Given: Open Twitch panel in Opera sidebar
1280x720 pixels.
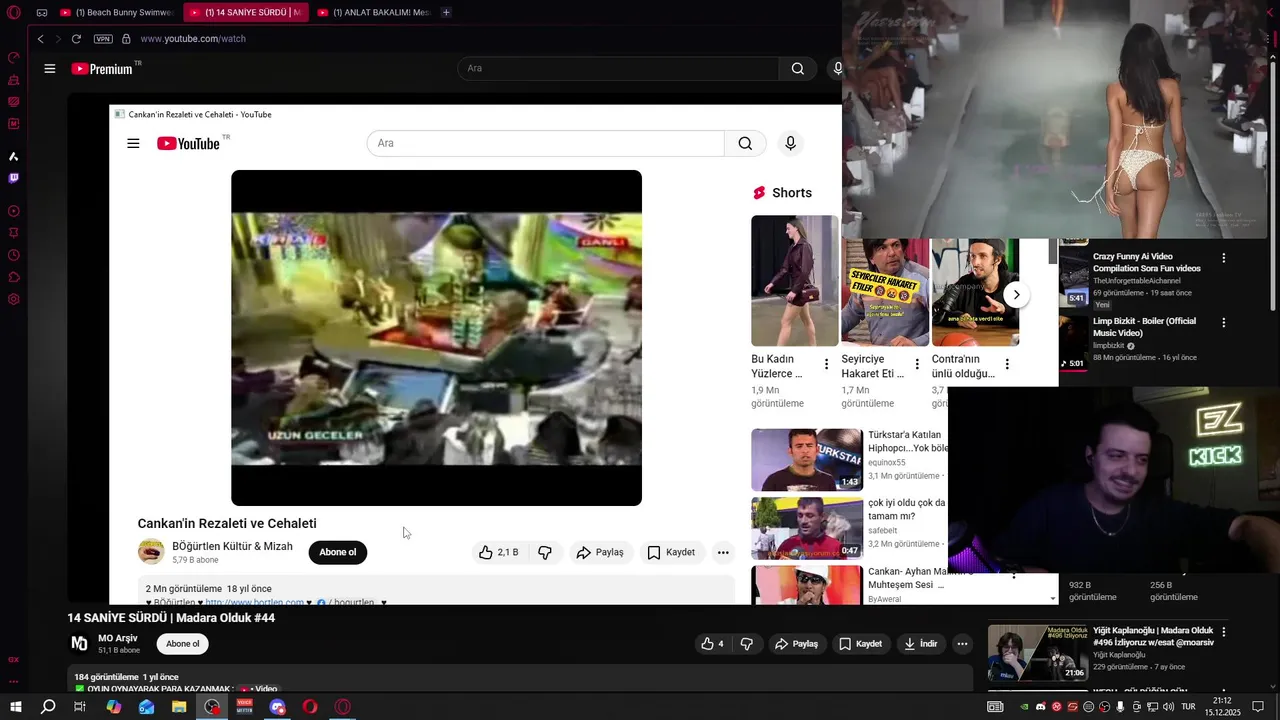Looking at the screenshot, I should (x=13, y=179).
